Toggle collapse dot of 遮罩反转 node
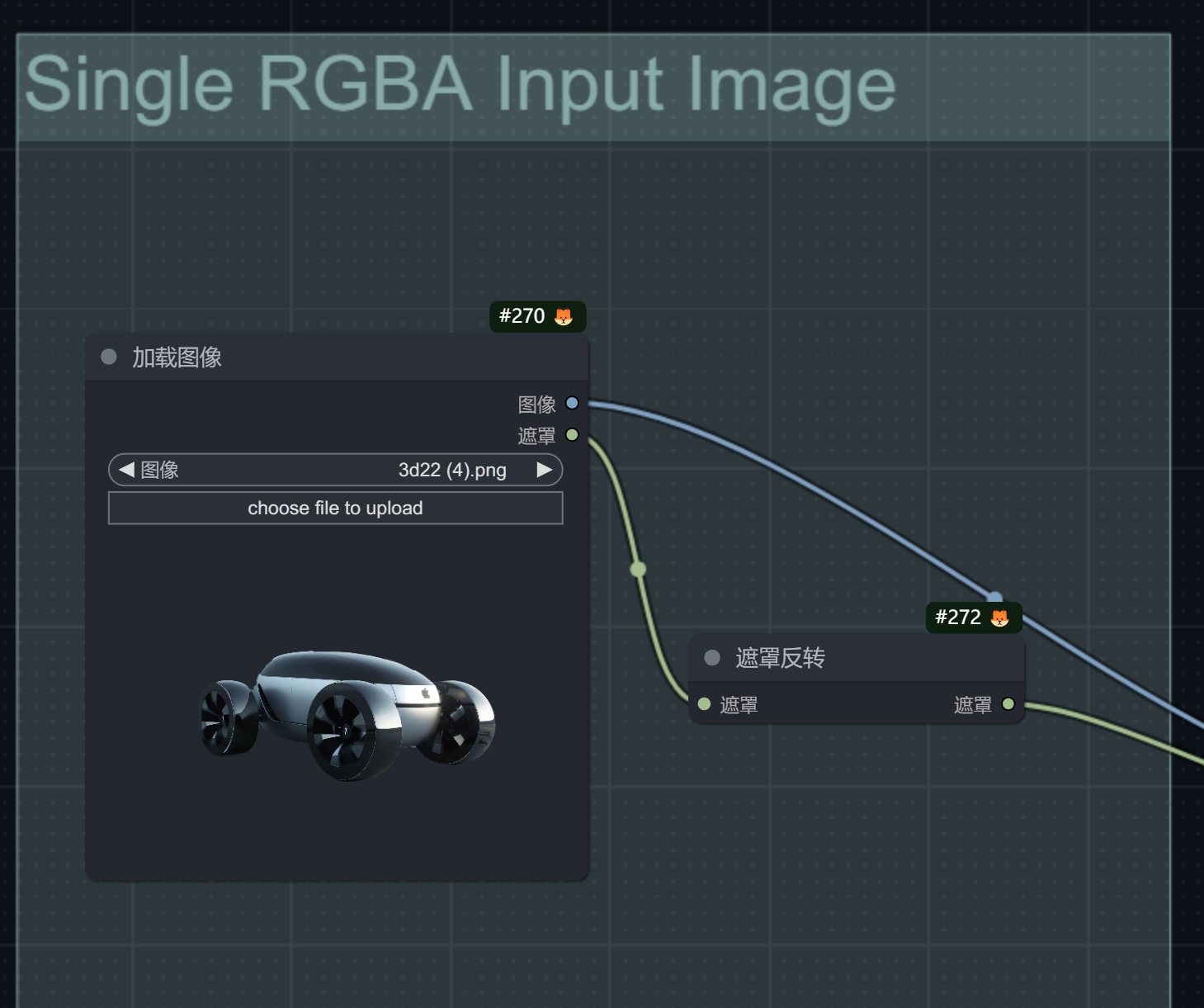Image resolution: width=1204 pixels, height=1008 pixels. pos(712,658)
